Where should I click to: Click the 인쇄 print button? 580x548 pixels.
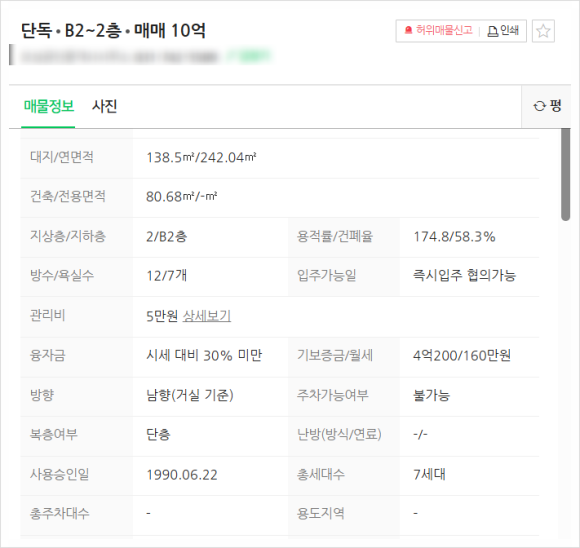503,31
